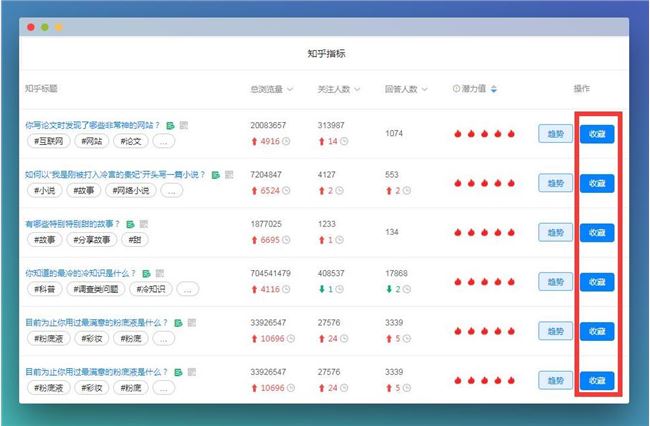The image size is (650, 426).
Task: Click 收藏 button in 704541479 views row
Action: (597, 282)
